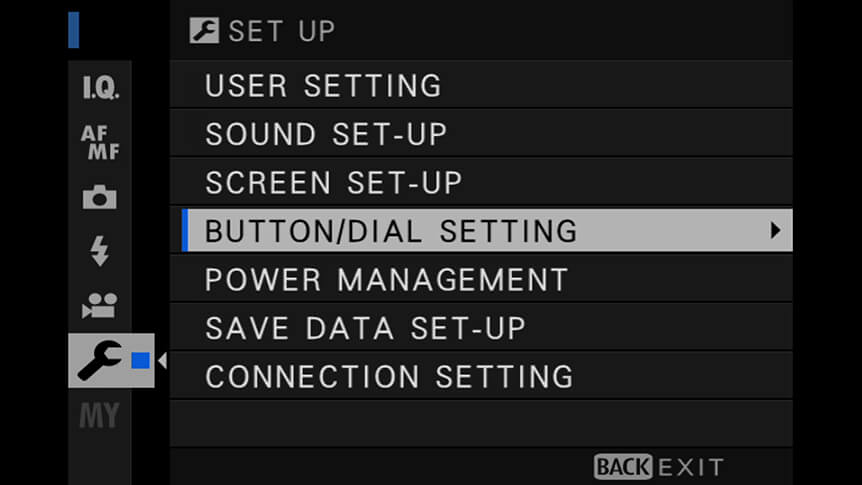
Task: Select SAVE DATA SET-UP
Action: click(x=365, y=328)
